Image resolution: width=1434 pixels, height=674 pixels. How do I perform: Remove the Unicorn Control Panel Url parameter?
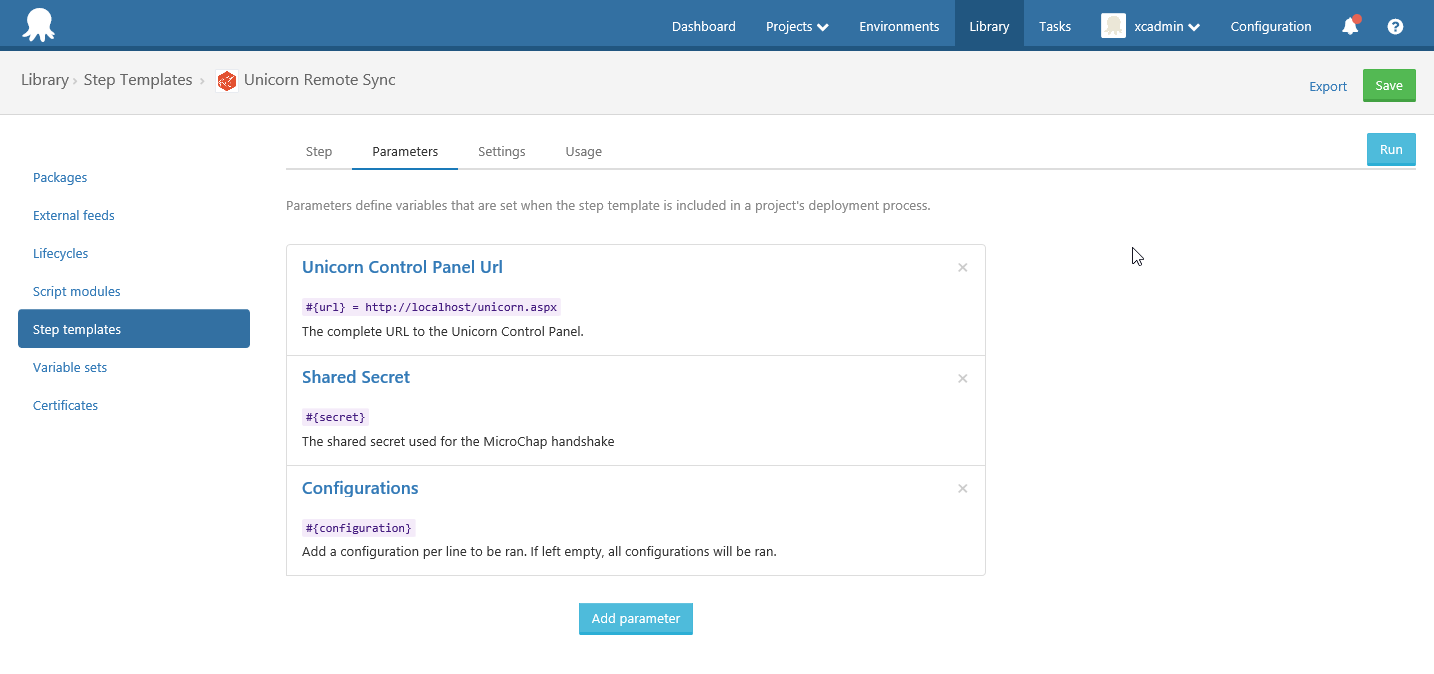click(963, 268)
